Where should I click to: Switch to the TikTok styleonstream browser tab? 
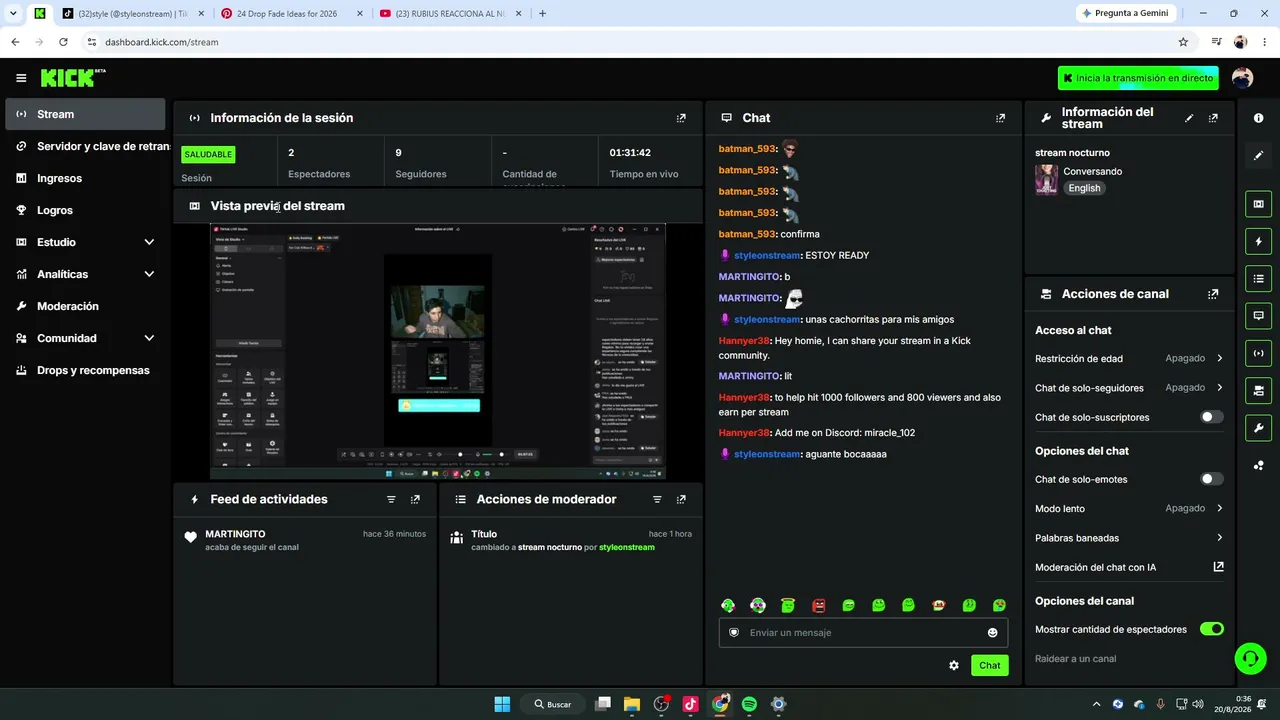click(x=131, y=14)
